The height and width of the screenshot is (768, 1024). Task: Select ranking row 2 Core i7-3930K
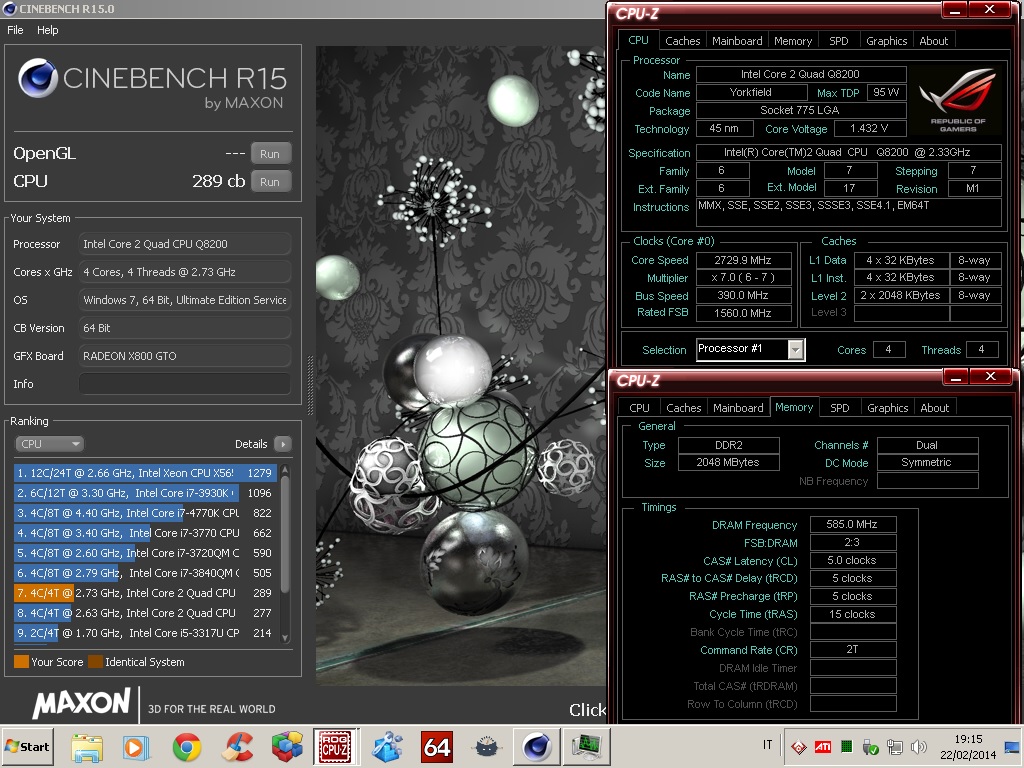tap(144, 493)
